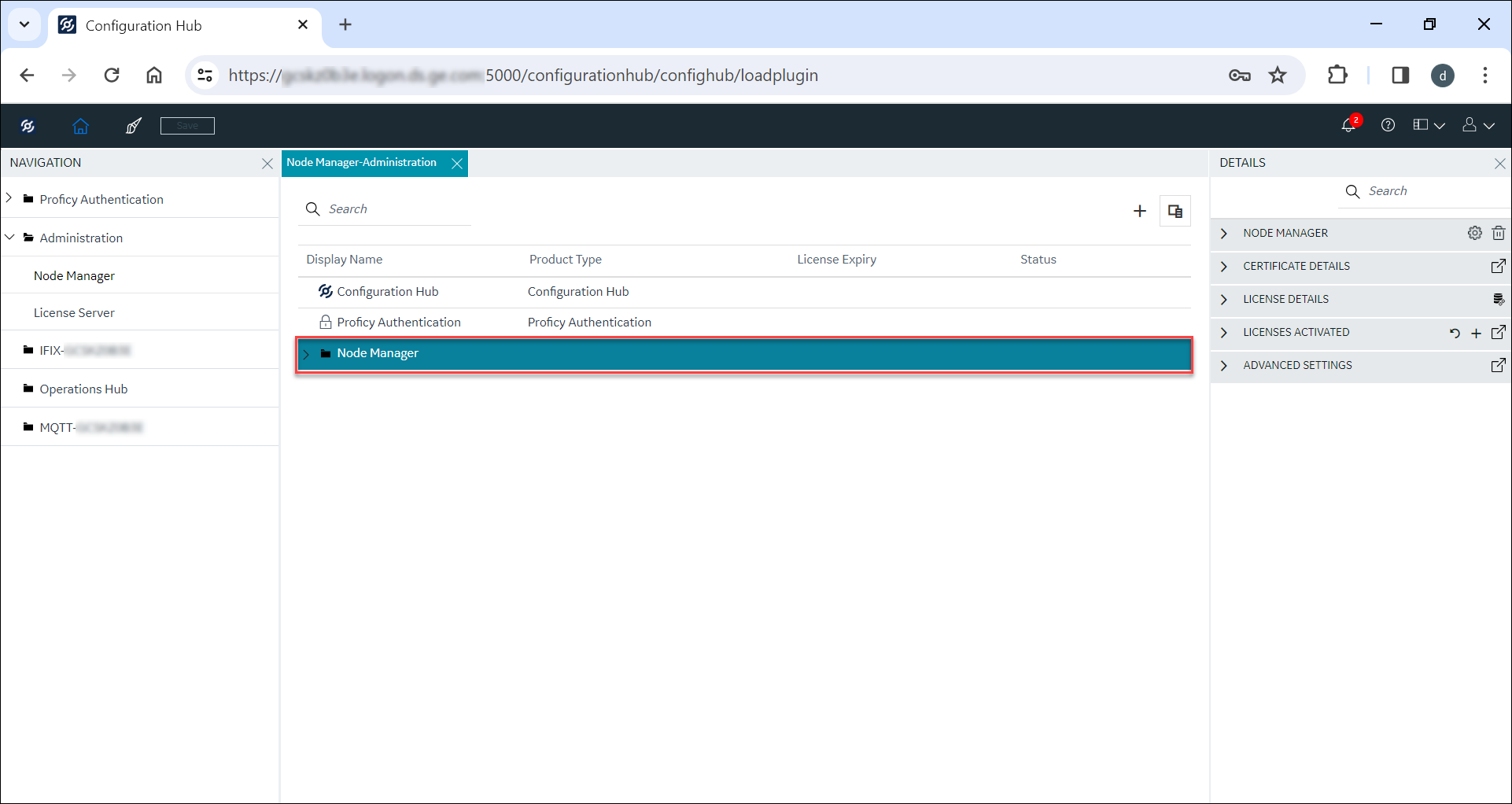The height and width of the screenshot is (804, 1512).
Task: Select Node Manager in the navigation tree
Action: click(x=74, y=275)
